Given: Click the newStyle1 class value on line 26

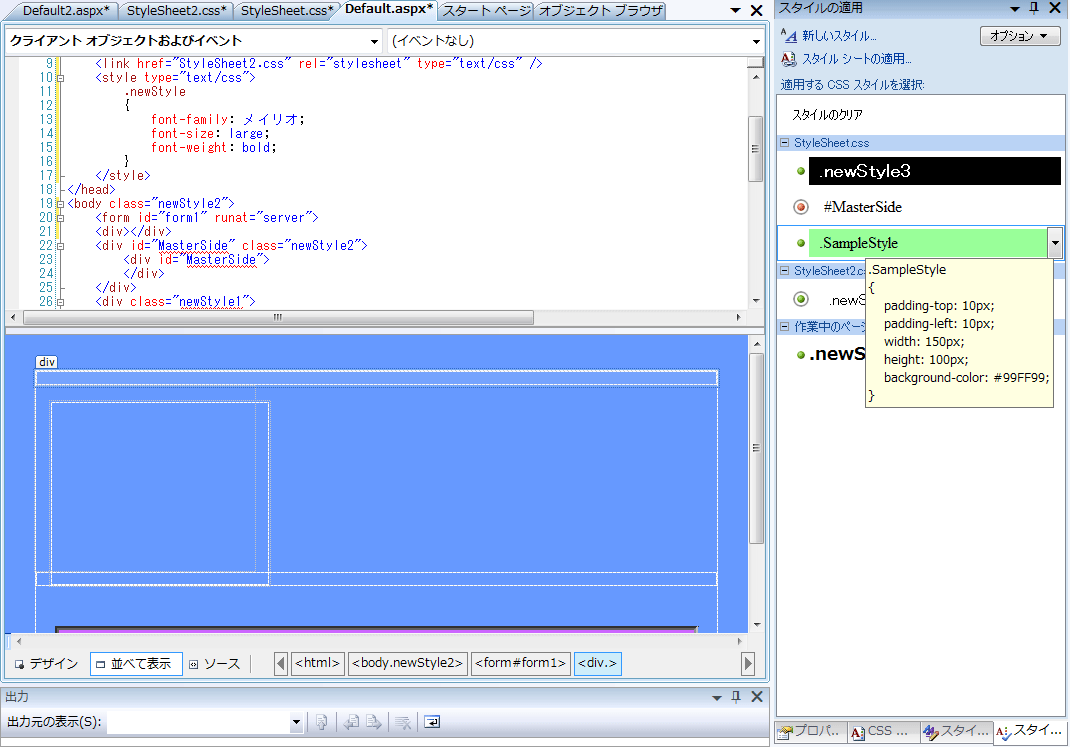Looking at the screenshot, I should (x=210, y=301).
